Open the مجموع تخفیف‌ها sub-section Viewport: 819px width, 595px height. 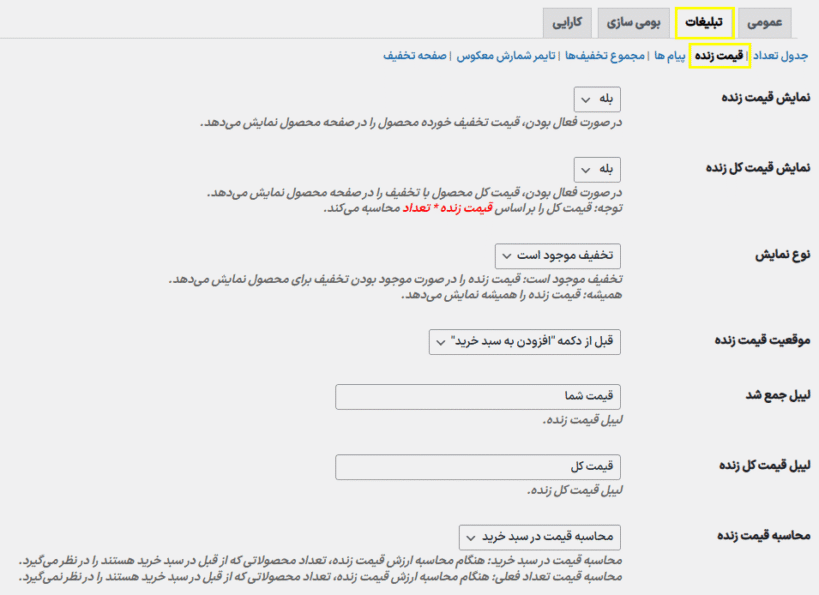(x=605, y=55)
